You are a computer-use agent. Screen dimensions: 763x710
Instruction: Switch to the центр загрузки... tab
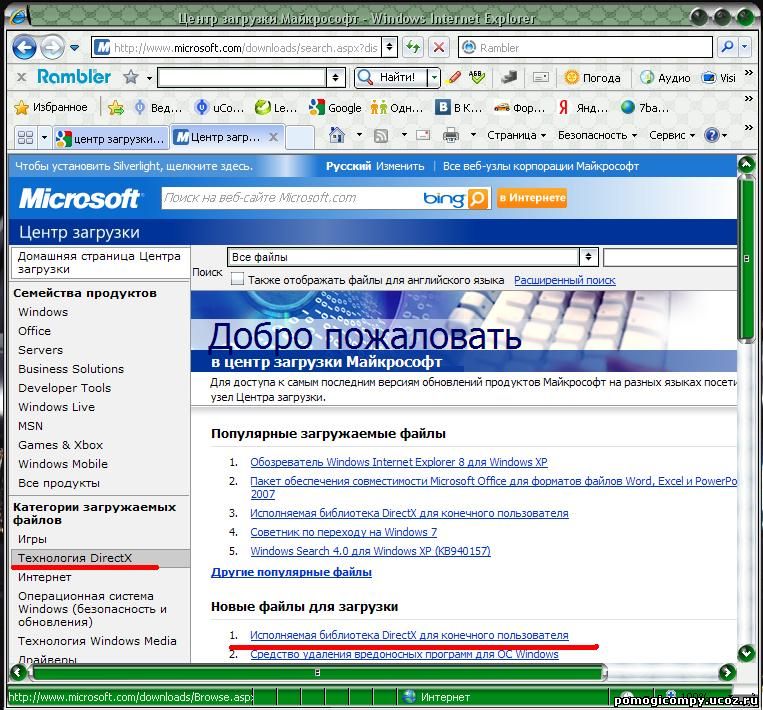111,138
